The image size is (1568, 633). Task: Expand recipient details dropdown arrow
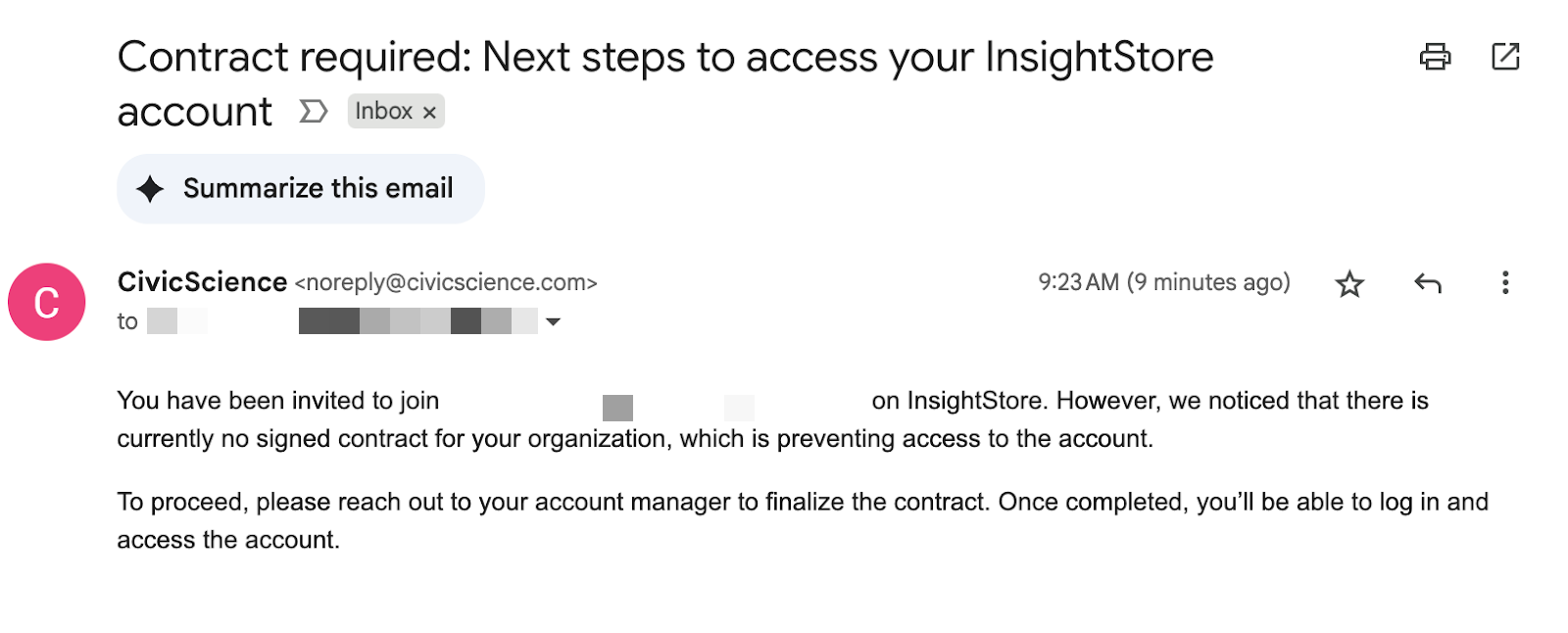point(553,321)
